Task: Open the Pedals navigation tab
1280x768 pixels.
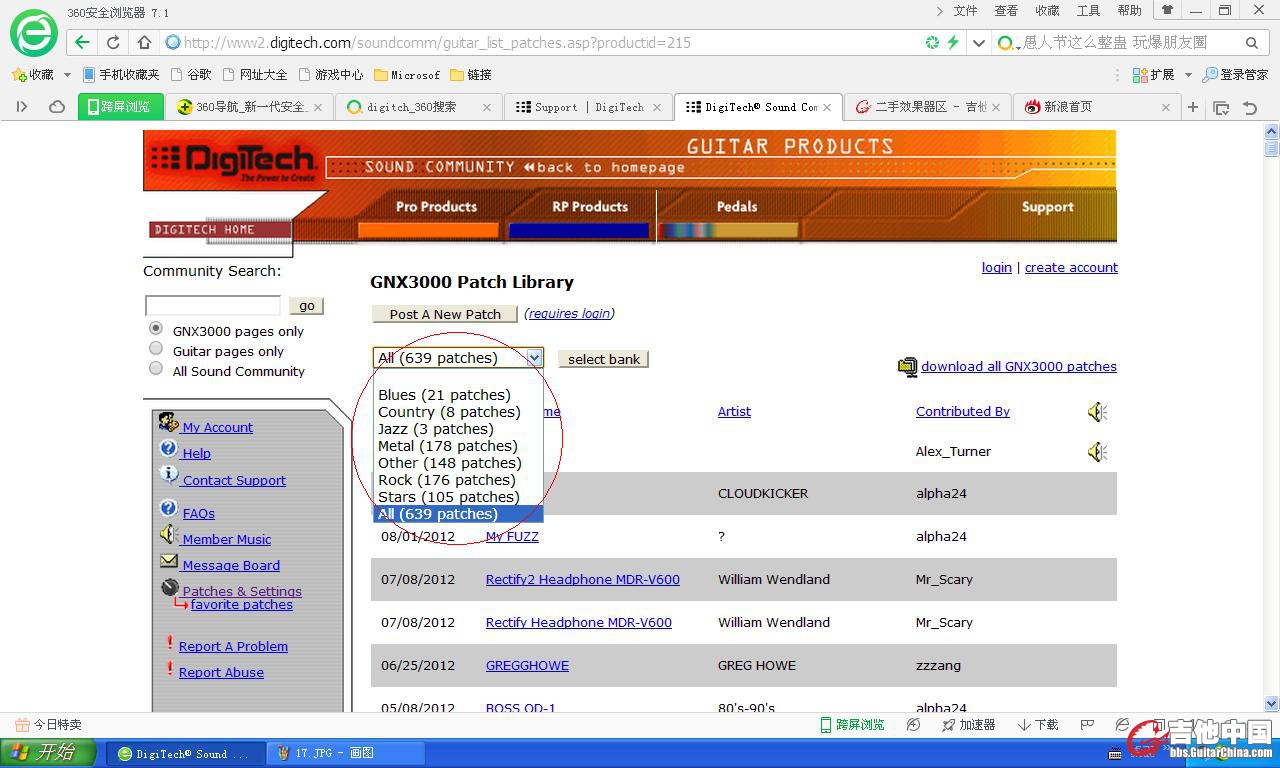Action: click(x=737, y=207)
